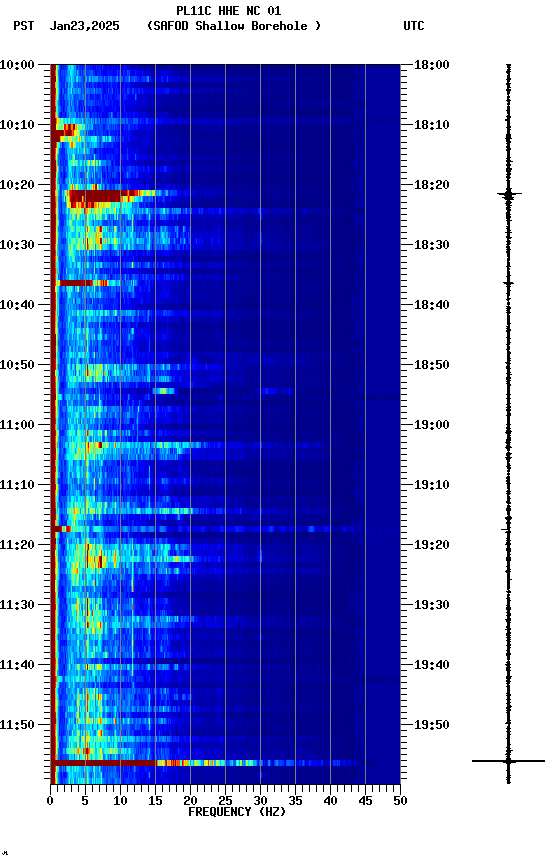Image resolution: width=552 pixels, height=864 pixels.
Task: Click the 50 Hz axis tick label
Action: coord(400,801)
